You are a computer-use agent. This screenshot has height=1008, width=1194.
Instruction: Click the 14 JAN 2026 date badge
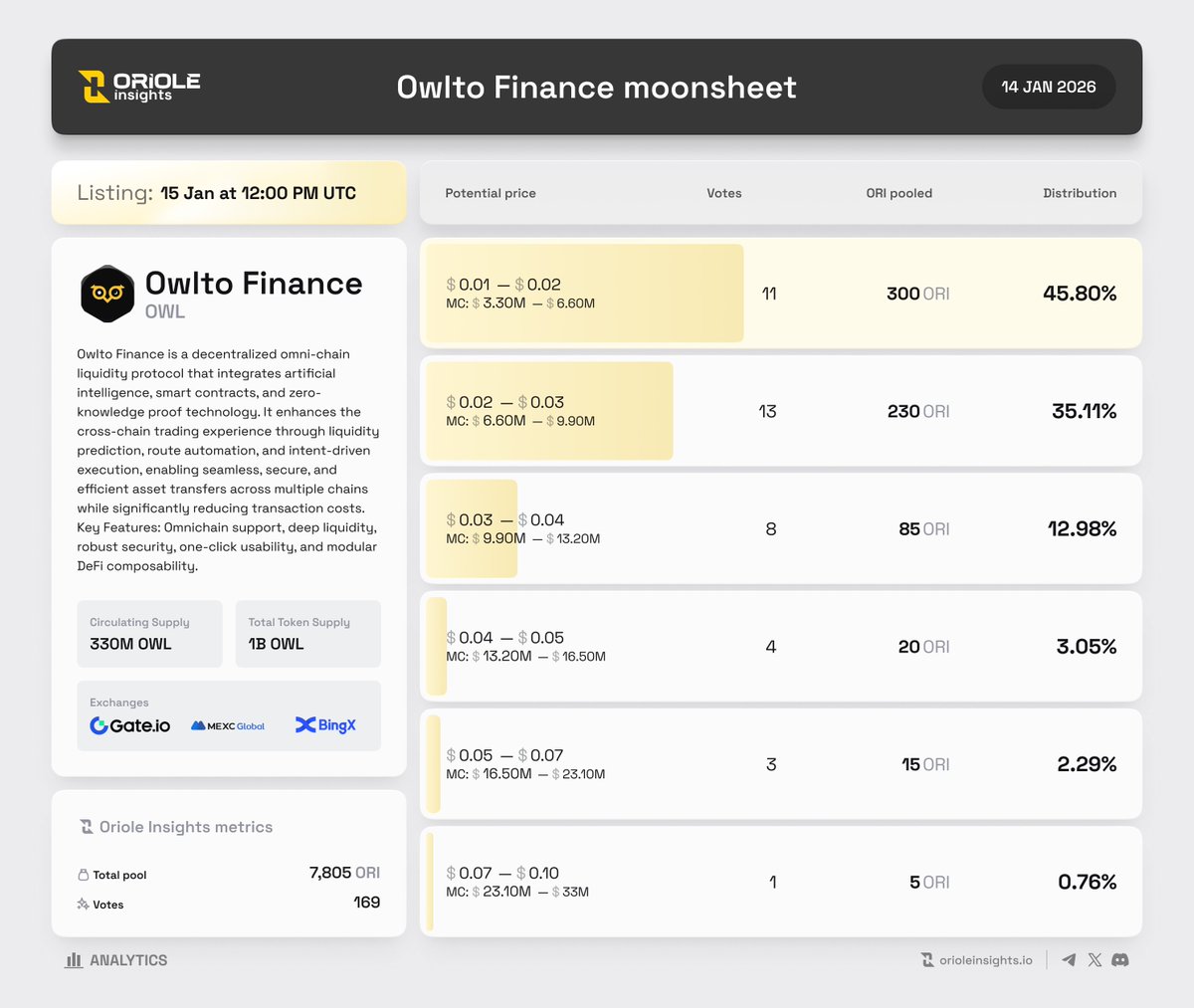tap(1049, 87)
